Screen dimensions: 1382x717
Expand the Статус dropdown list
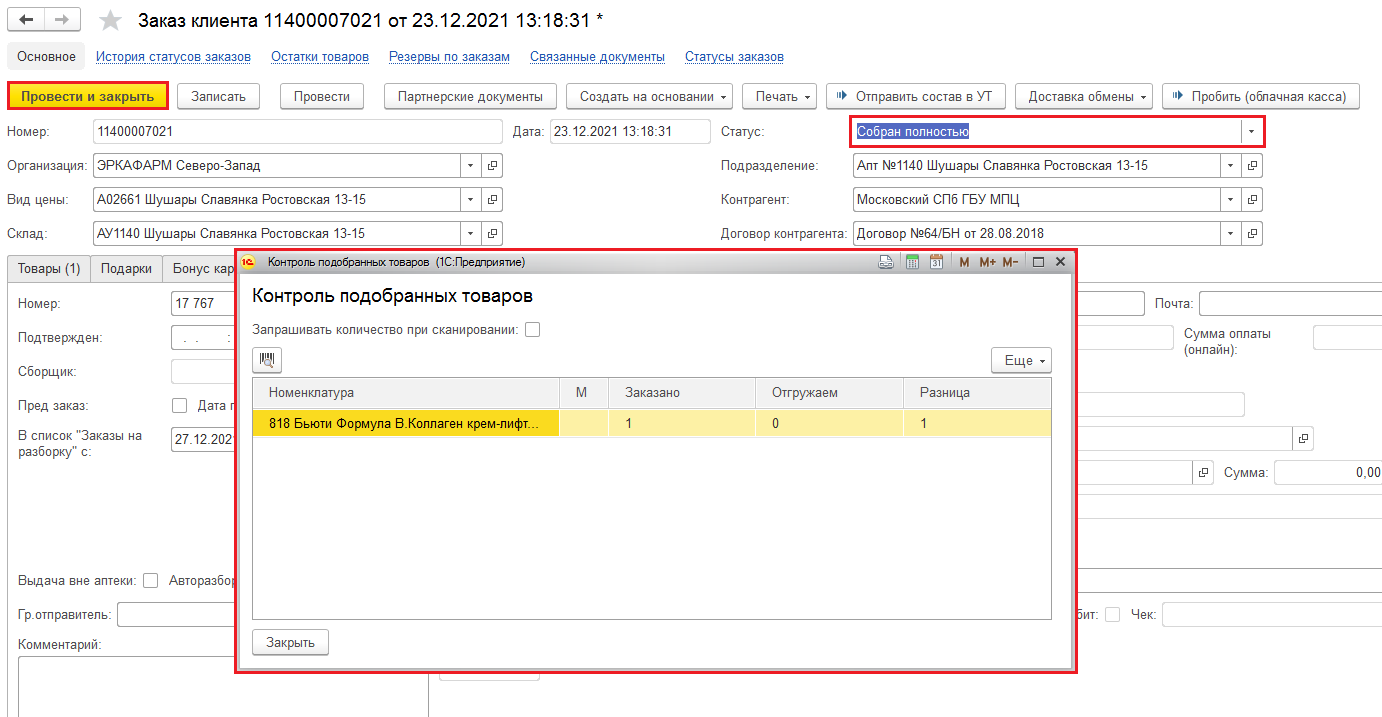pos(1251,131)
